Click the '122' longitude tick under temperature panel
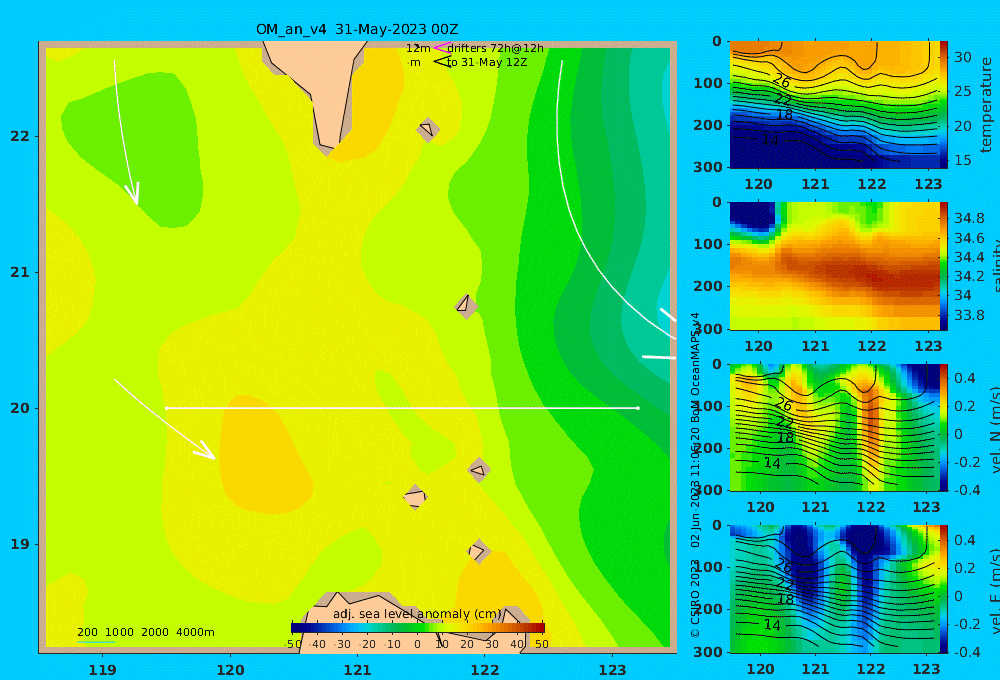This screenshot has height=680, width=1000. tap(871, 184)
